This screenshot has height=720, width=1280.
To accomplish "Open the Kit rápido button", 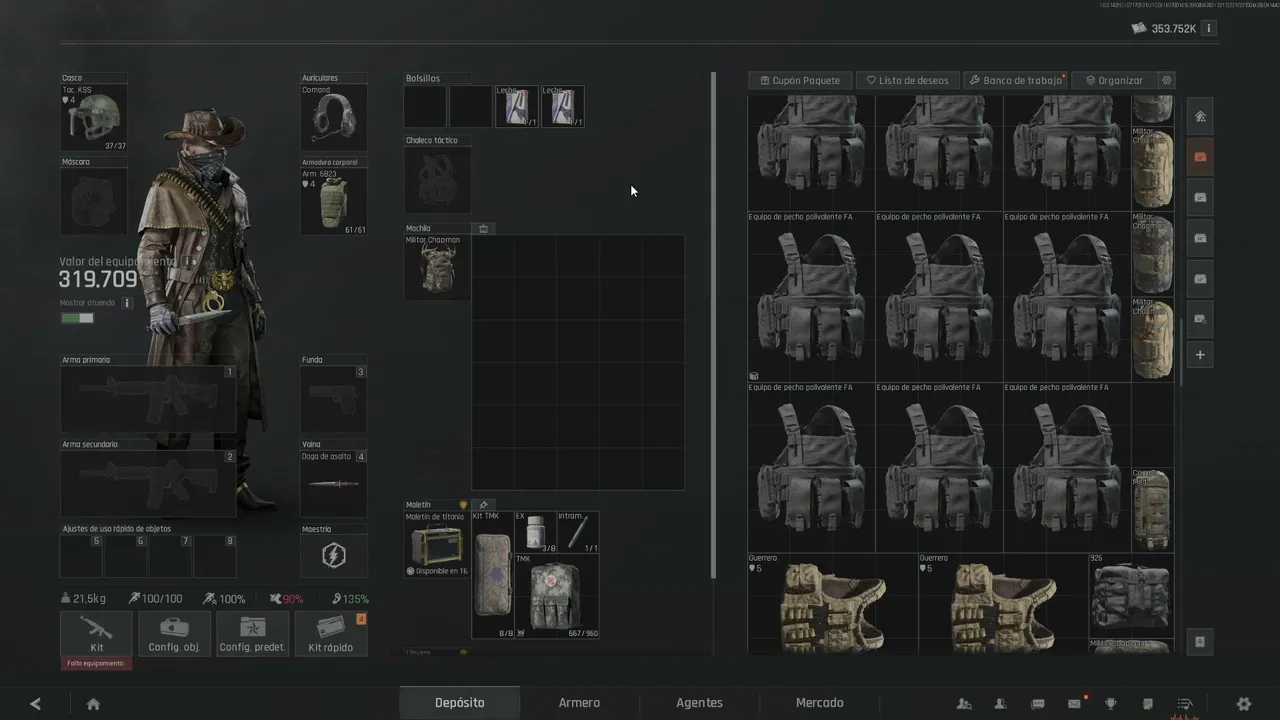I will pyautogui.click(x=331, y=633).
